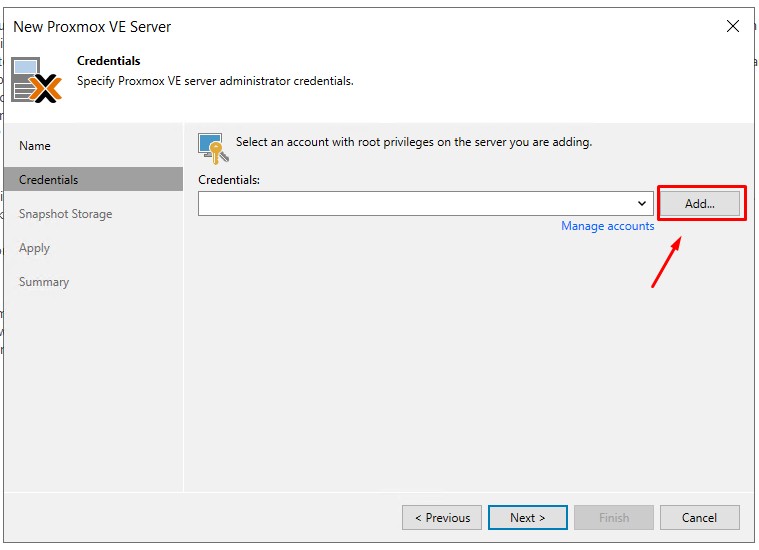
Task: Cancel the server wizard
Action: (699, 518)
